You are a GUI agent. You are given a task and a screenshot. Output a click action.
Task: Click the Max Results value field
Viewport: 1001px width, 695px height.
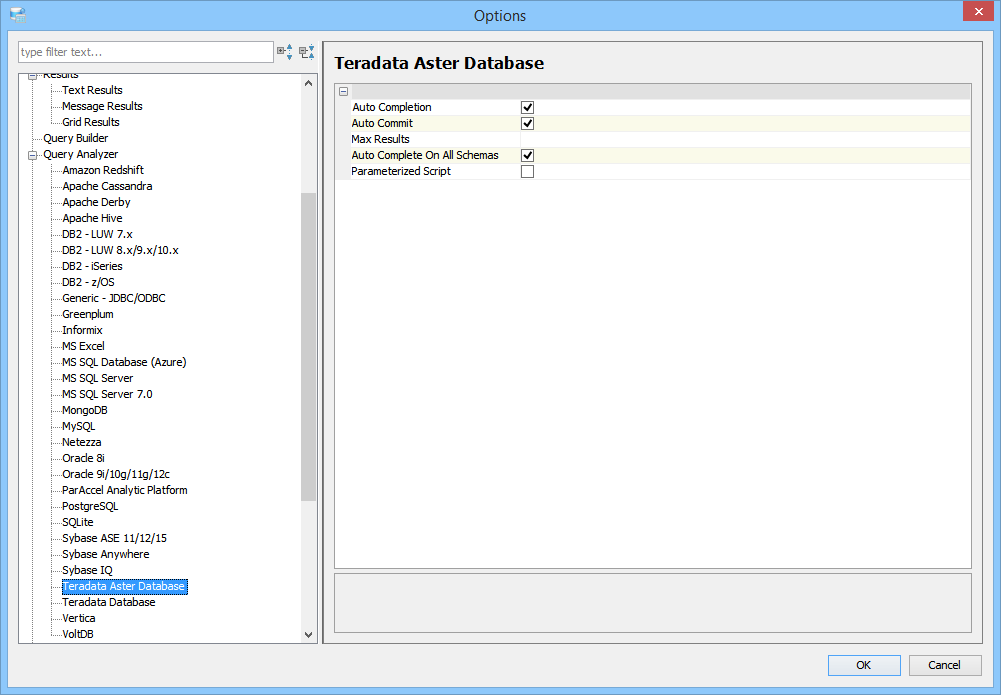(x=745, y=139)
